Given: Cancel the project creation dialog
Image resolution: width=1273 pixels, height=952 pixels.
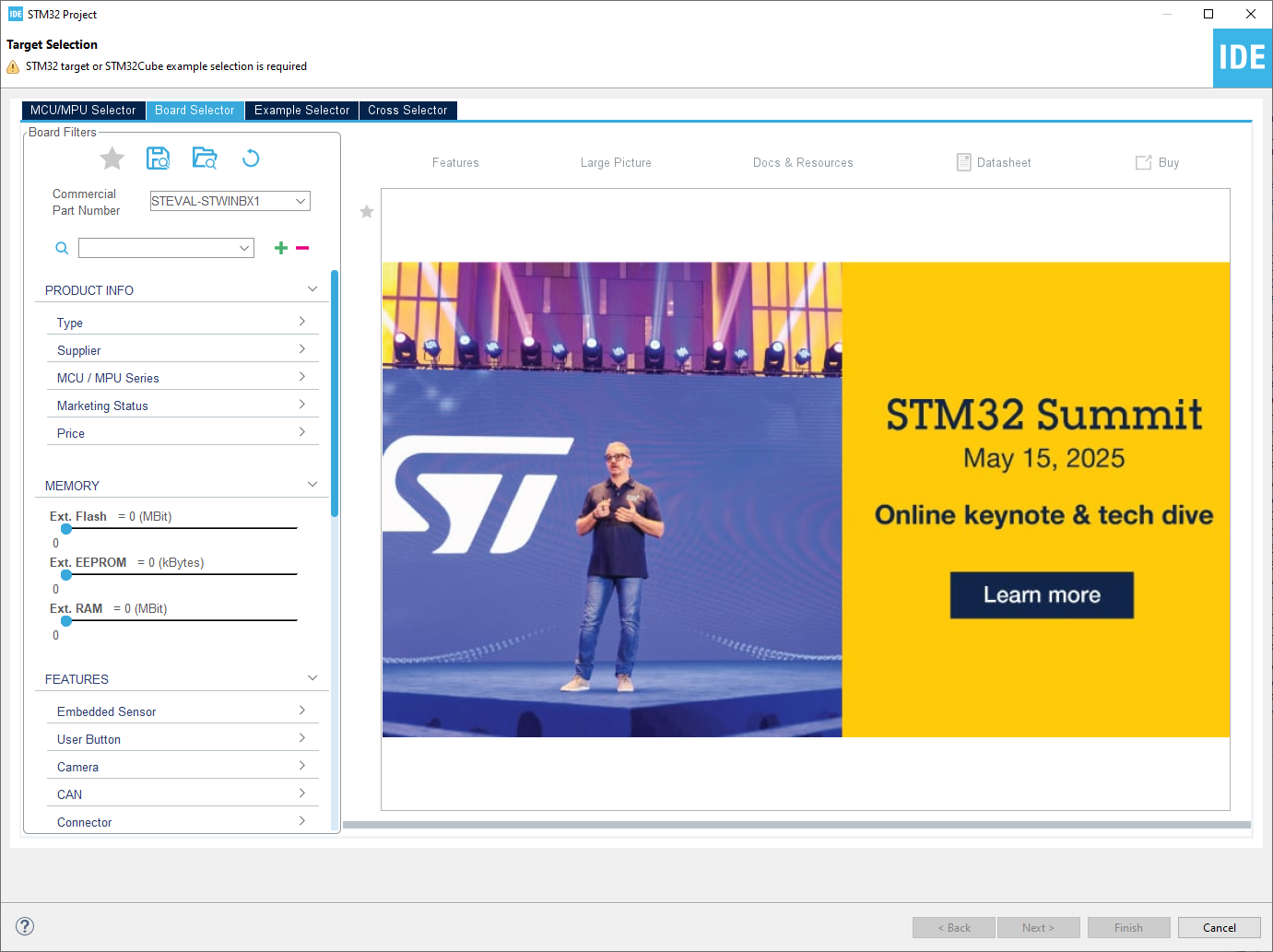Looking at the screenshot, I should tap(1219, 927).
